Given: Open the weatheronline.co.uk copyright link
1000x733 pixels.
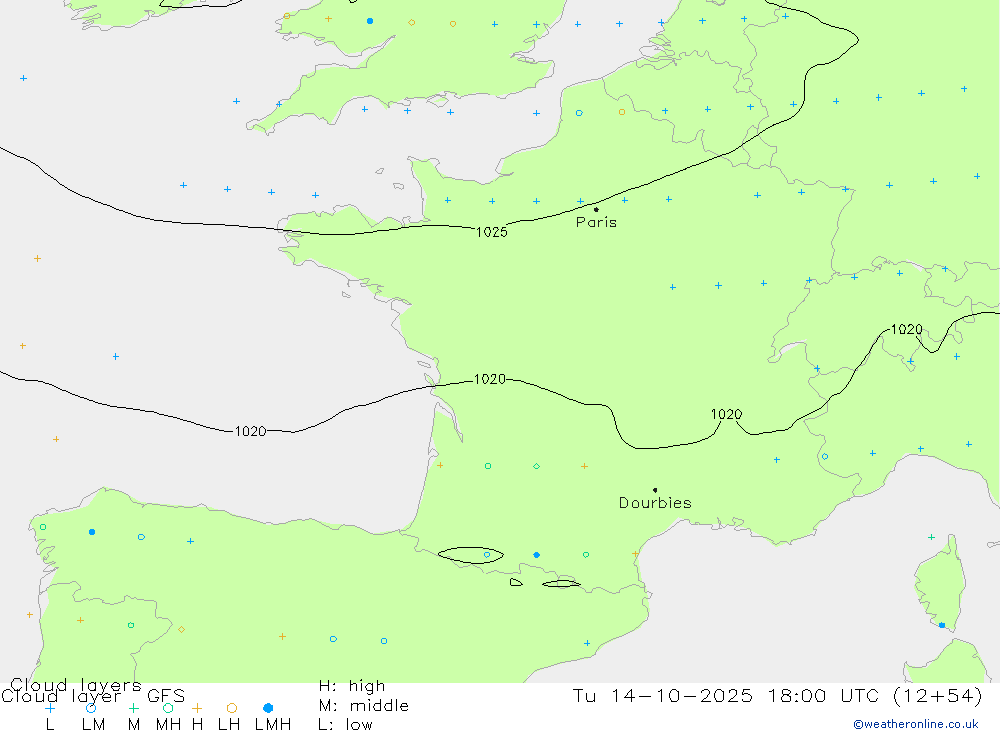Looking at the screenshot, I should click(x=916, y=724).
